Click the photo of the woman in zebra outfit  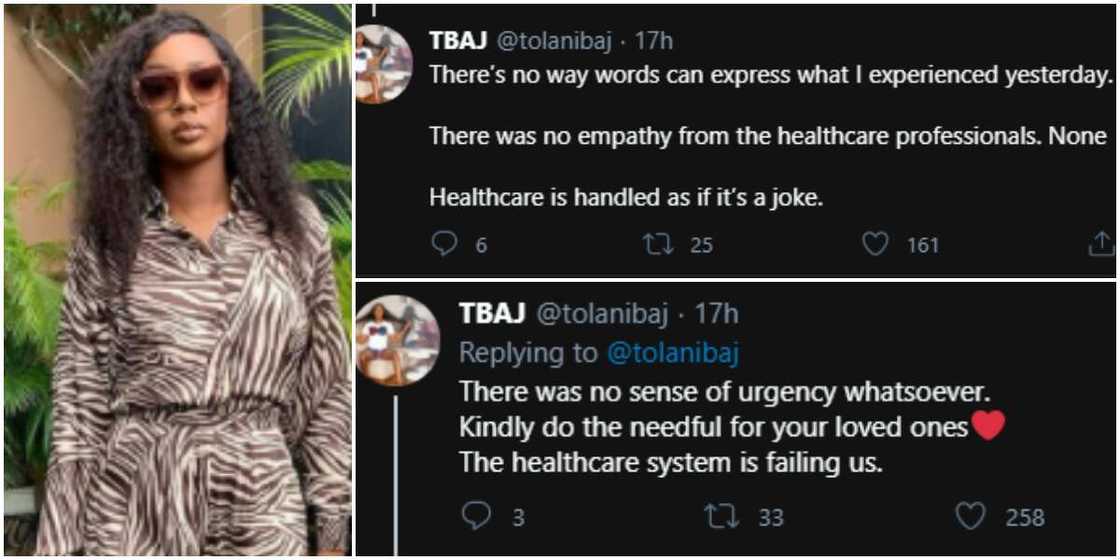click(178, 280)
